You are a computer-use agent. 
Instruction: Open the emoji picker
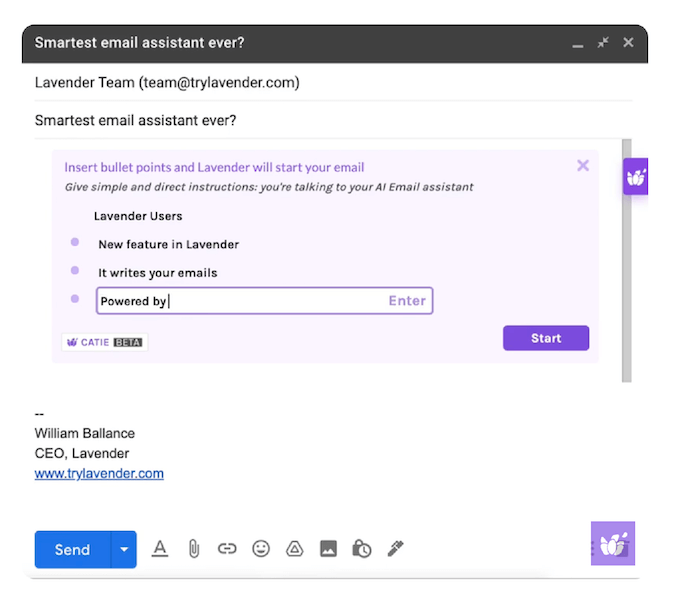click(261, 549)
